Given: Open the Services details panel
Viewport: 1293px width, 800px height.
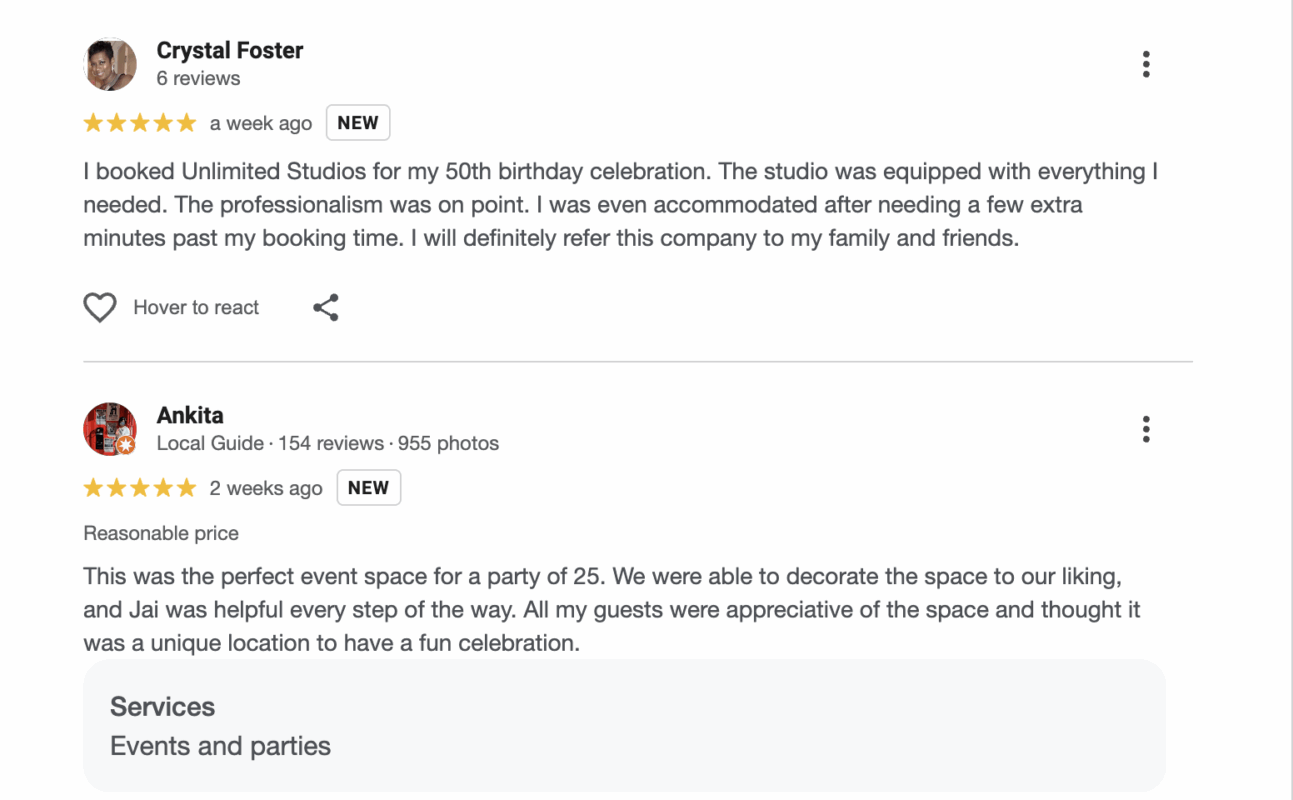Looking at the screenshot, I should (x=162, y=707).
